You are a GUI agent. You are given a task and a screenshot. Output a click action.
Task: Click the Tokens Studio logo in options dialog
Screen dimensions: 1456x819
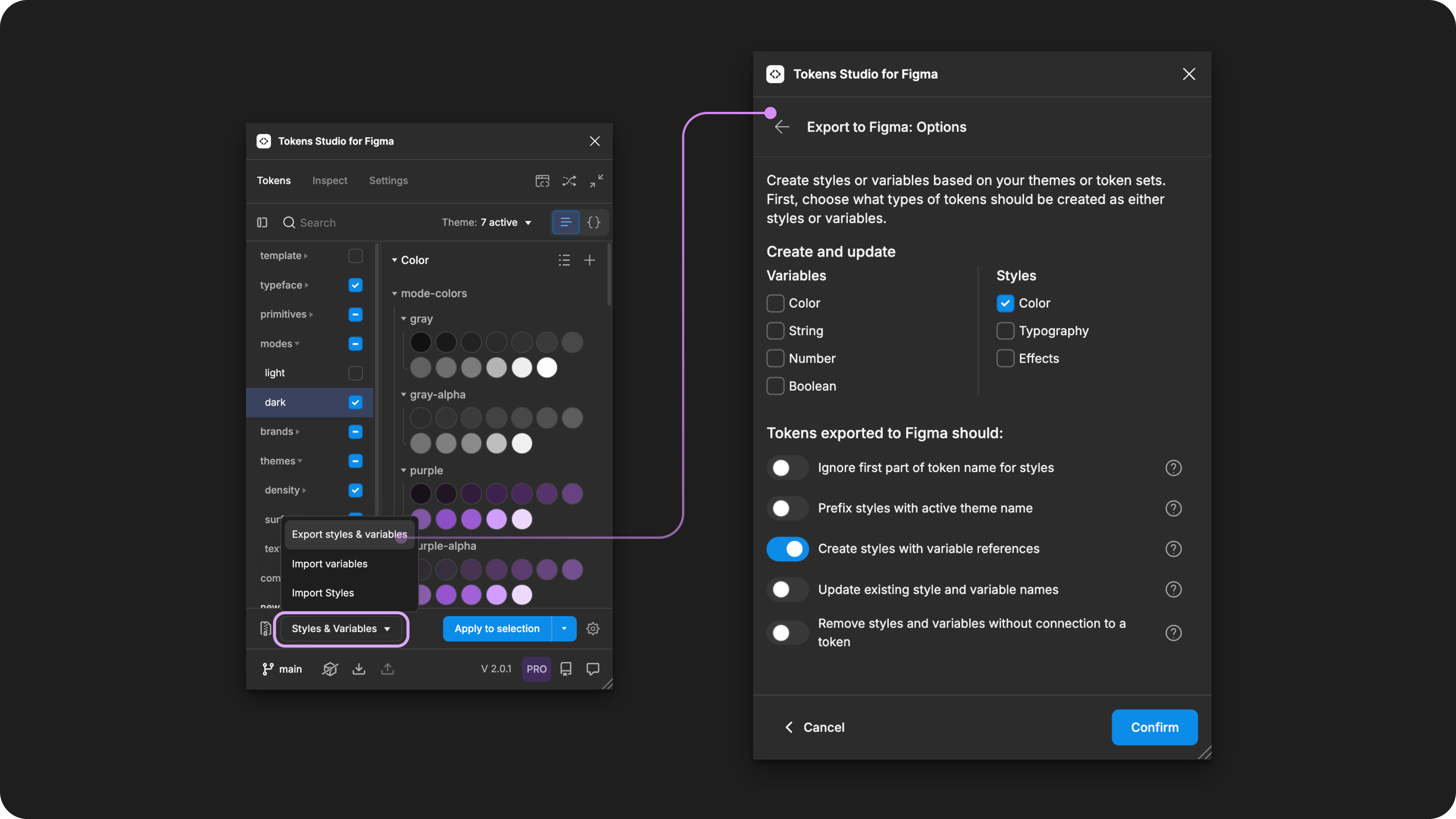click(775, 74)
